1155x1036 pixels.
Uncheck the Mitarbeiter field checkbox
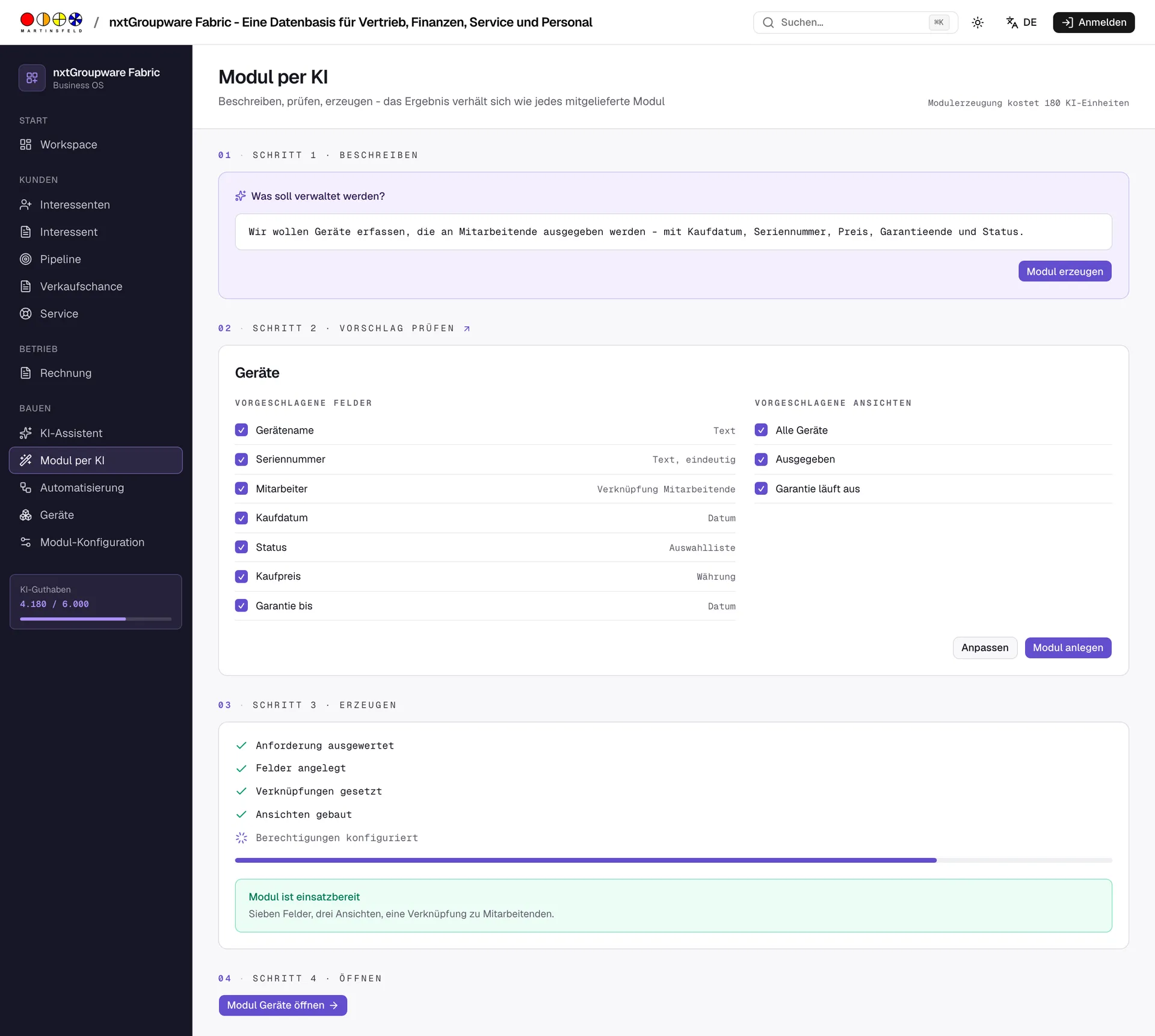241,489
